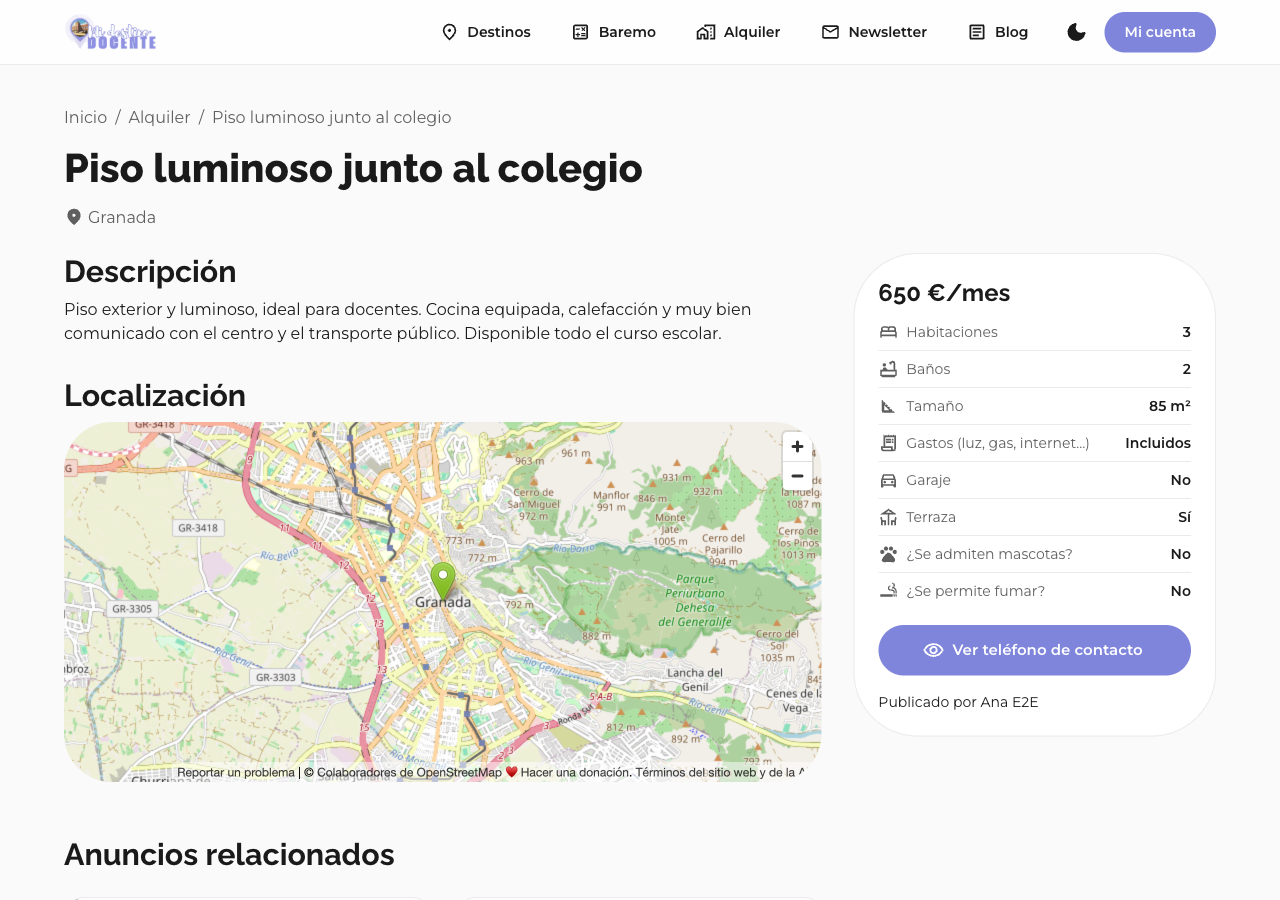The height and width of the screenshot is (900, 1280).
Task: Click the Habitaciones value 3
Action: (1186, 332)
